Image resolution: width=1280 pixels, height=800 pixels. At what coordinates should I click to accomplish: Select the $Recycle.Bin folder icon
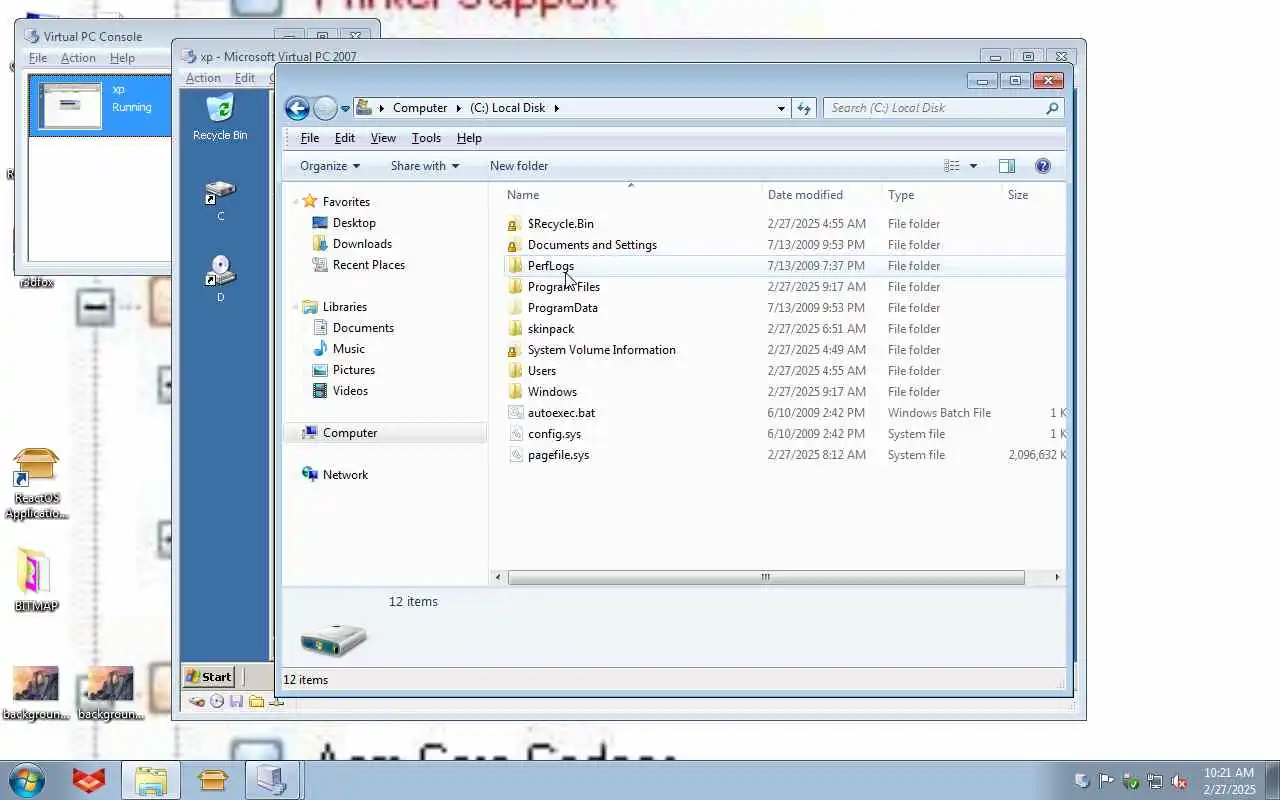pos(515,224)
